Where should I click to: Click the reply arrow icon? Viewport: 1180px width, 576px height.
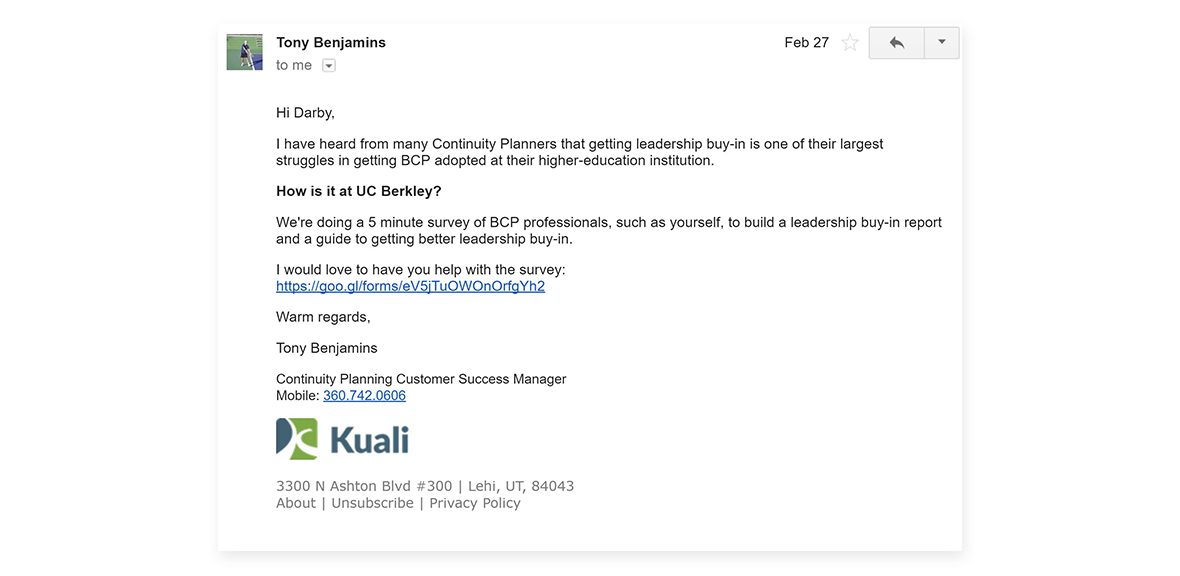pyautogui.click(x=896, y=43)
